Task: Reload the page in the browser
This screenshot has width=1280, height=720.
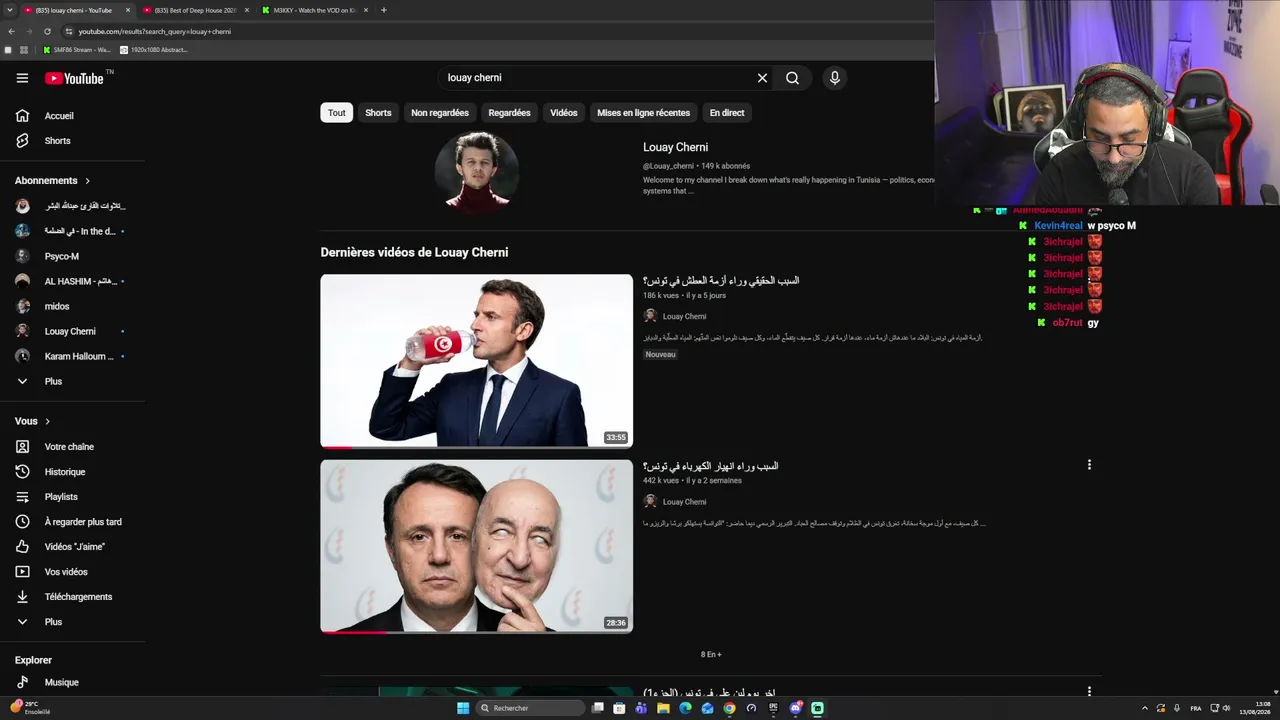Action: tap(47, 31)
